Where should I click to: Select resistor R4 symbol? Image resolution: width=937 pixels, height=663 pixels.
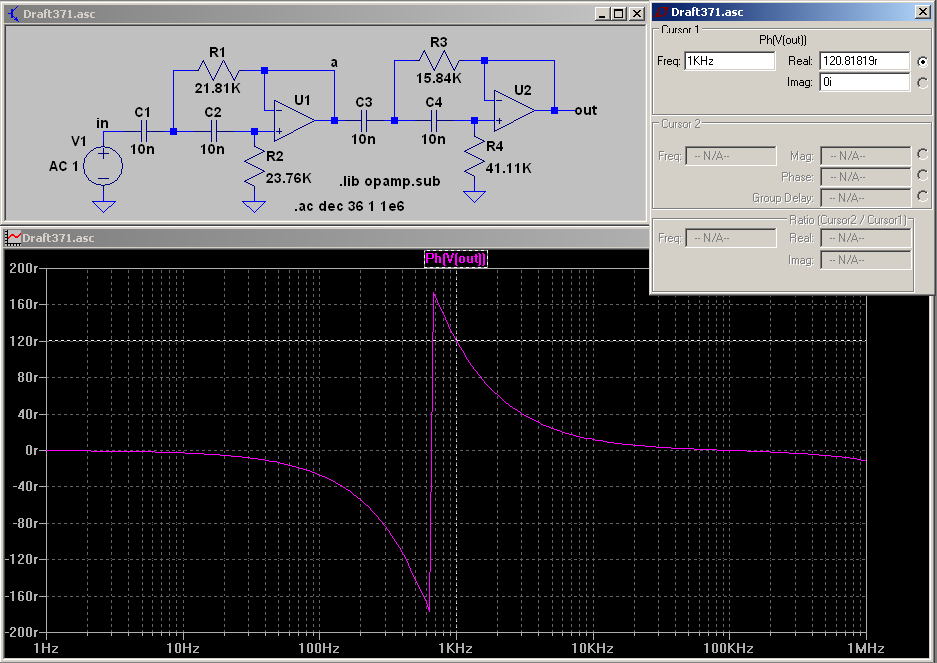pyautogui.click(x=474, y=157)
